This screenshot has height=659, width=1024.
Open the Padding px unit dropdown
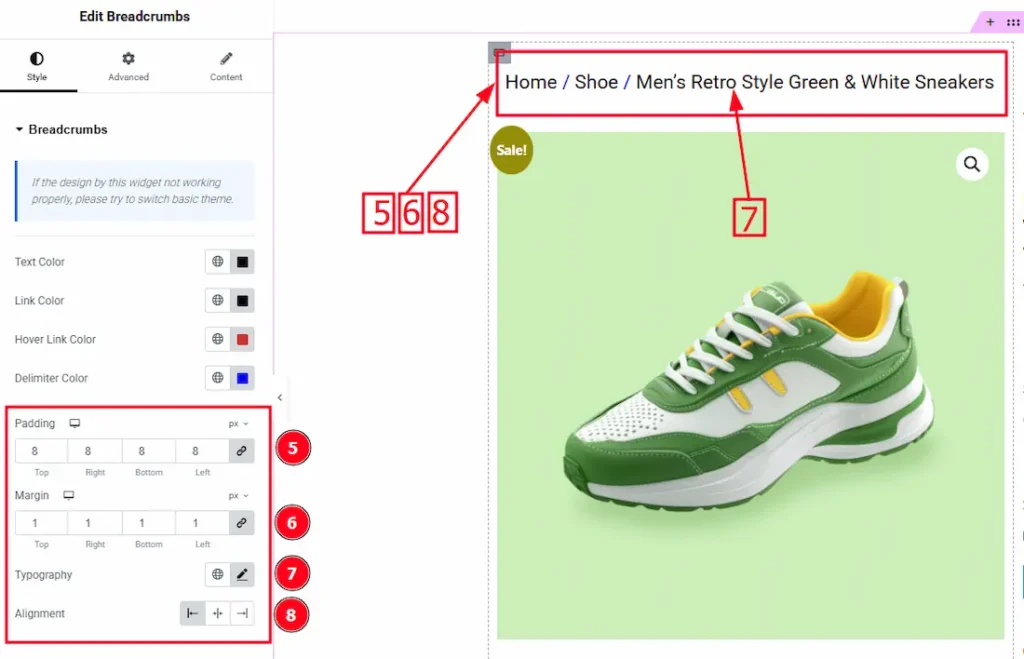(x=238, y=424)
